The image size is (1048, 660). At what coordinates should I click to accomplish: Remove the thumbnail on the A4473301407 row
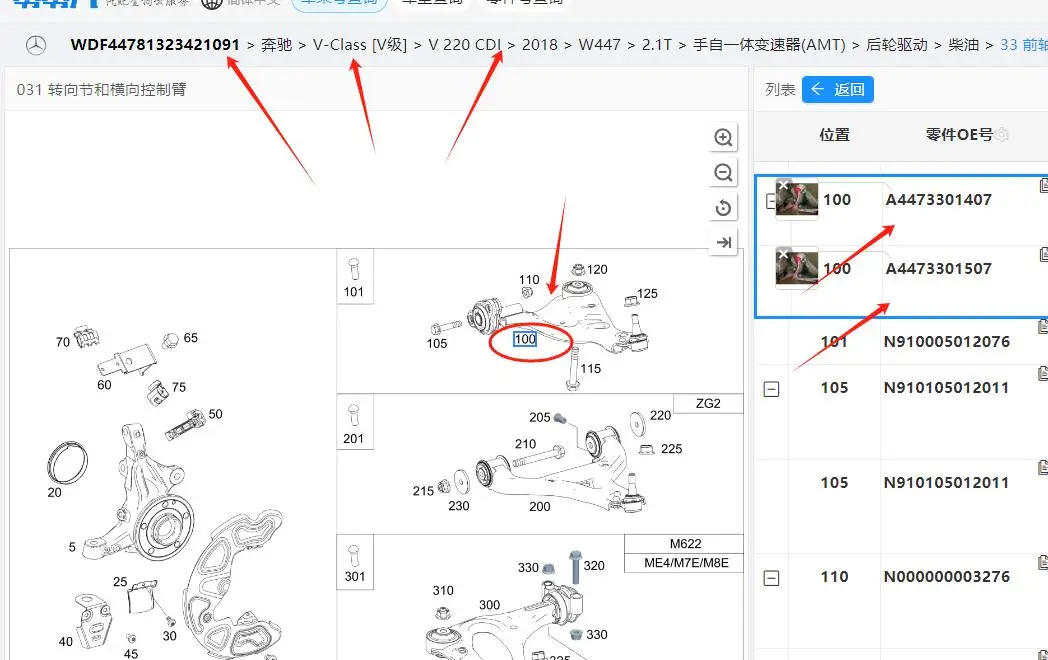pyautogui.click(x=784, y=185)
